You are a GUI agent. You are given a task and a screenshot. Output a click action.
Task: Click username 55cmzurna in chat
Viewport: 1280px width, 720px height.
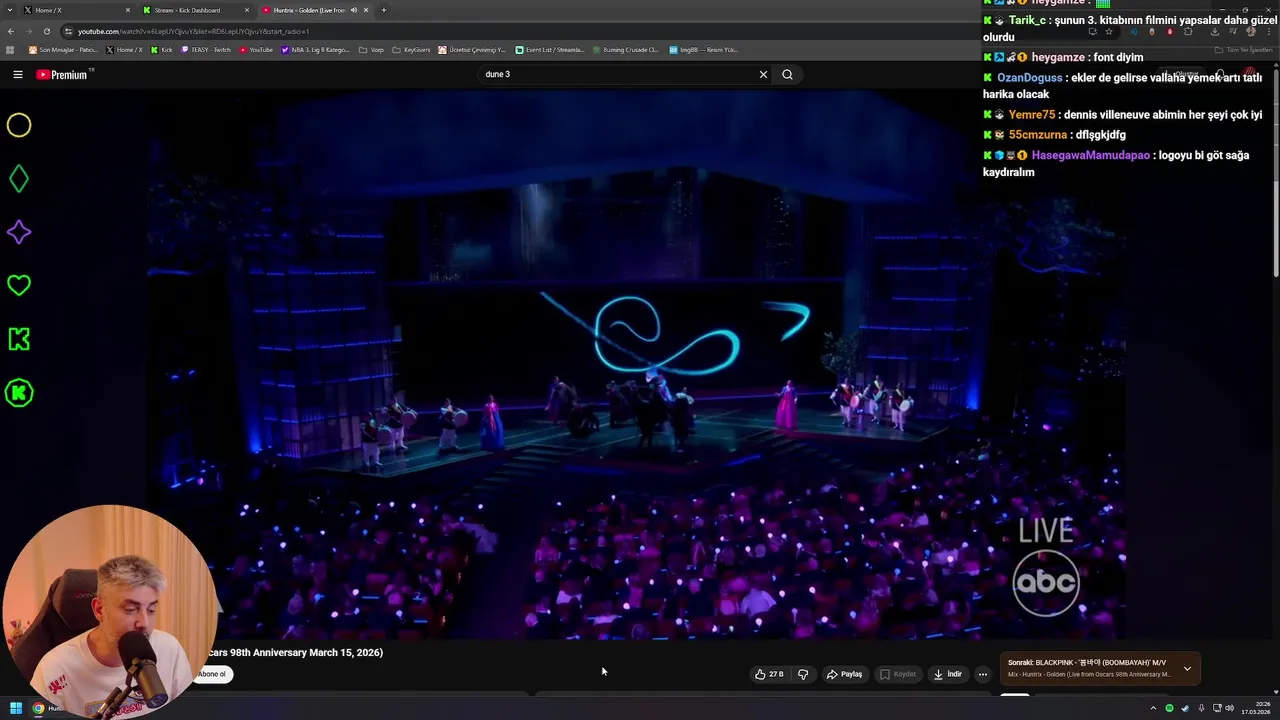pos(1038,135)
